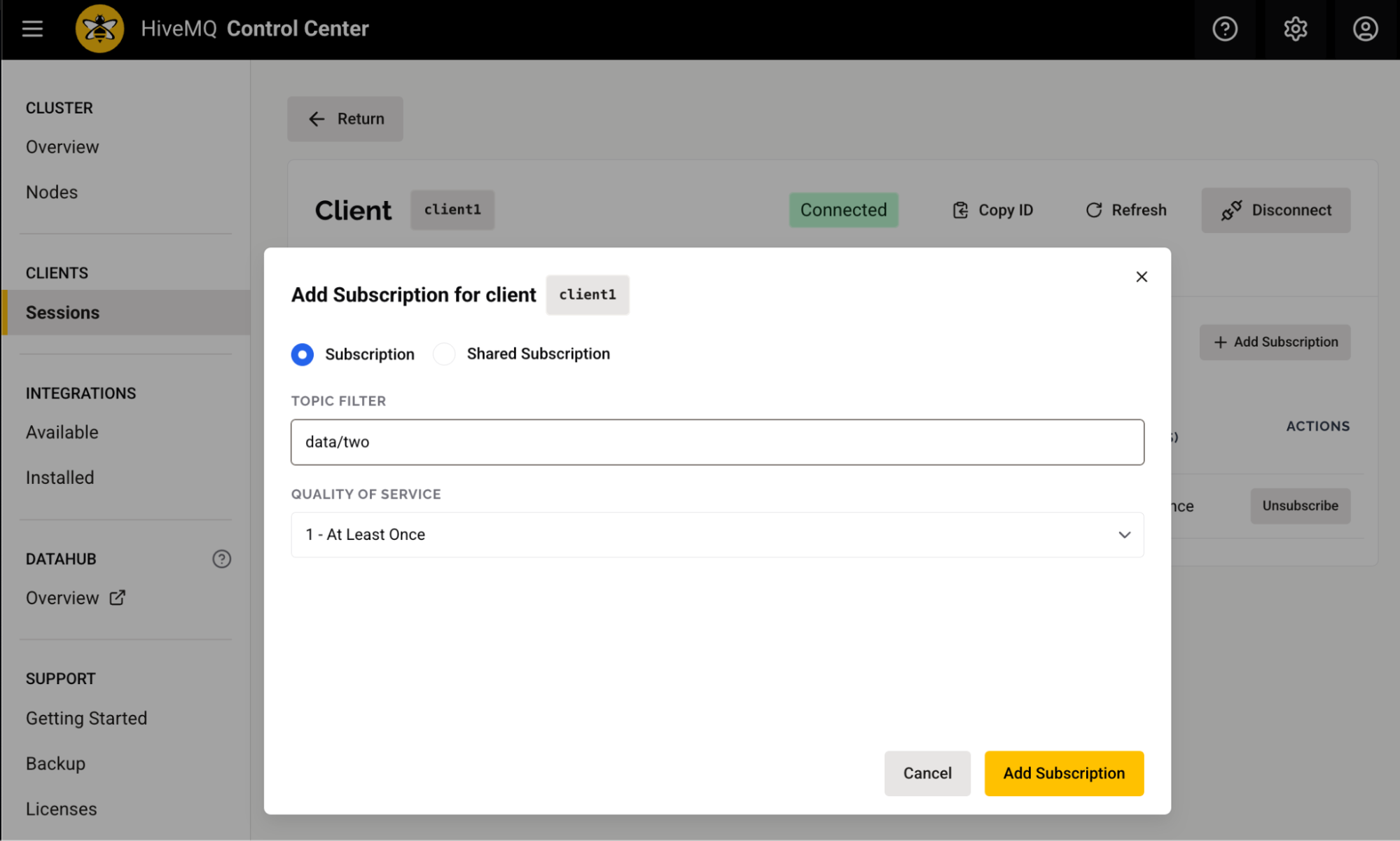The image size is (1400, 841).
Task: Click the background plus Add Subscription button
Action: click(1275, 342)
